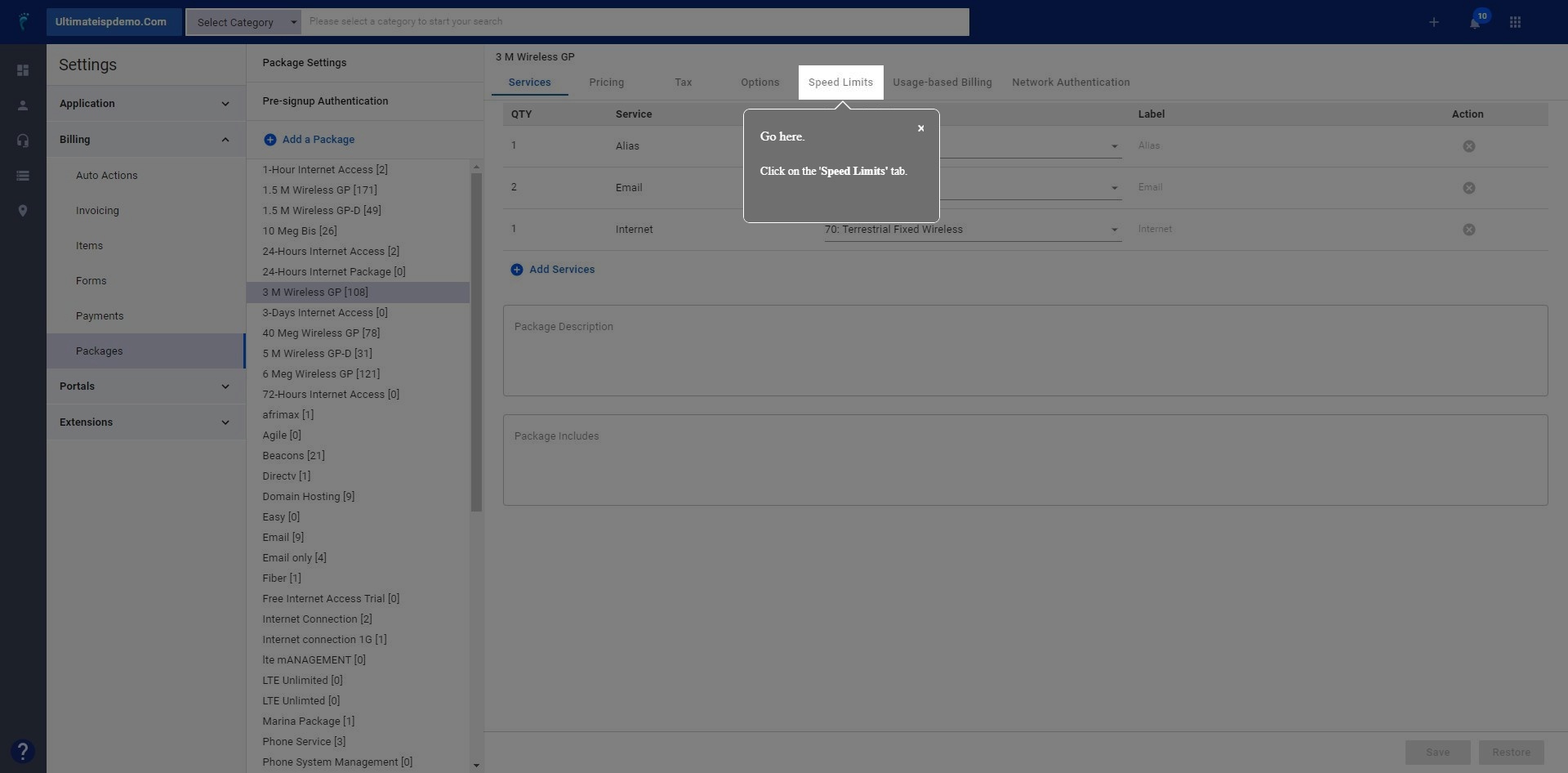Remove the Internet service row
This screenshot has height=773, width=1568.
[x=1468, y=230]
